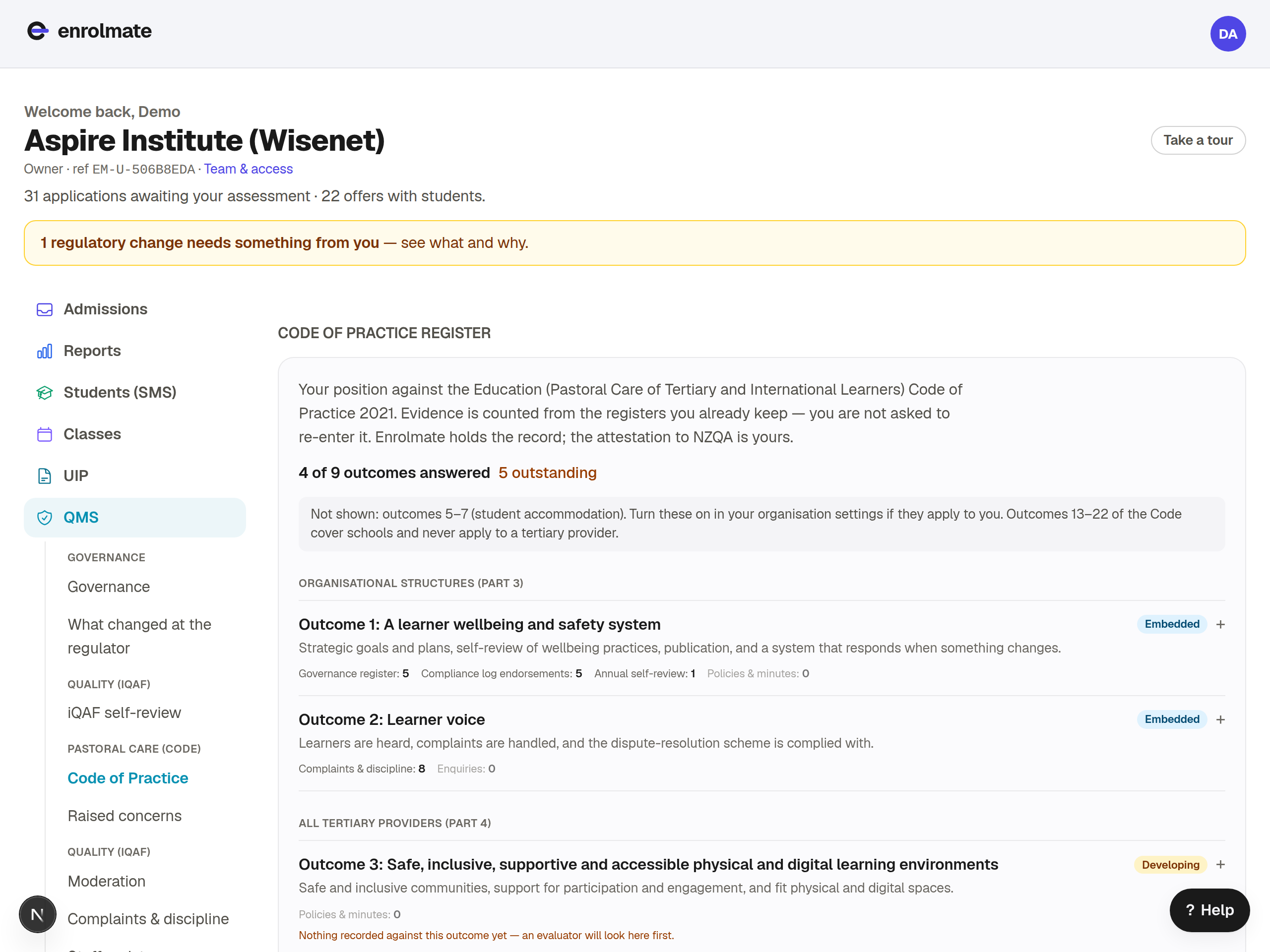Open the DA user avatar menu
The image size is (1270, 952).
pos(1227,34)
